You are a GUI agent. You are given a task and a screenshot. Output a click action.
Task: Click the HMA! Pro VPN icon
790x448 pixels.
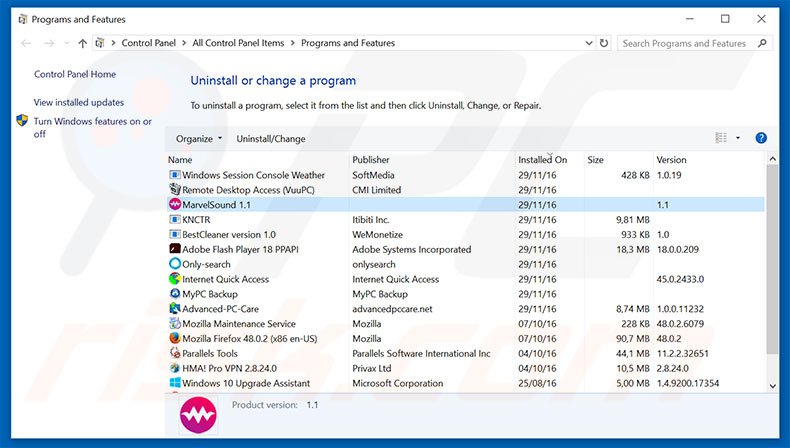175,368
